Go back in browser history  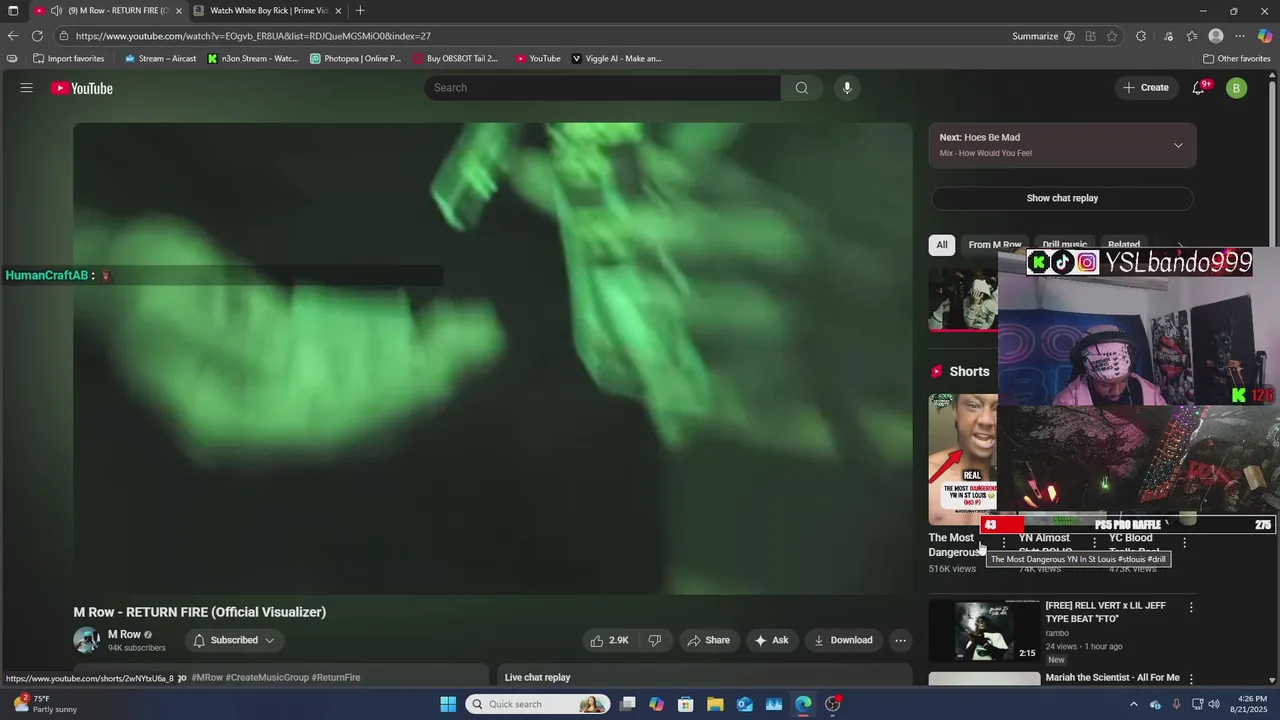(13, 36)
